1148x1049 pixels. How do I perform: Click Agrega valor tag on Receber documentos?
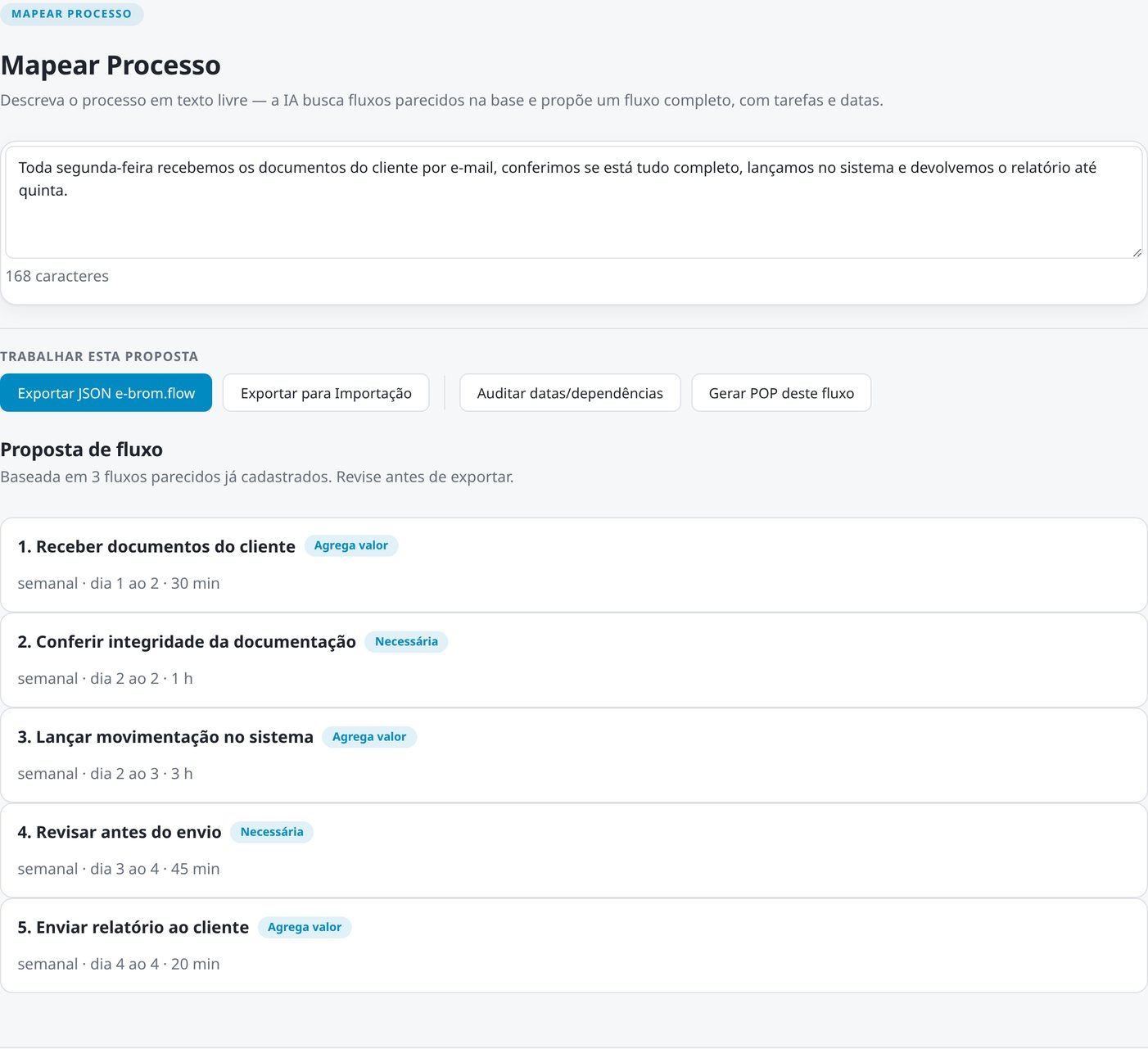point(351,546)
